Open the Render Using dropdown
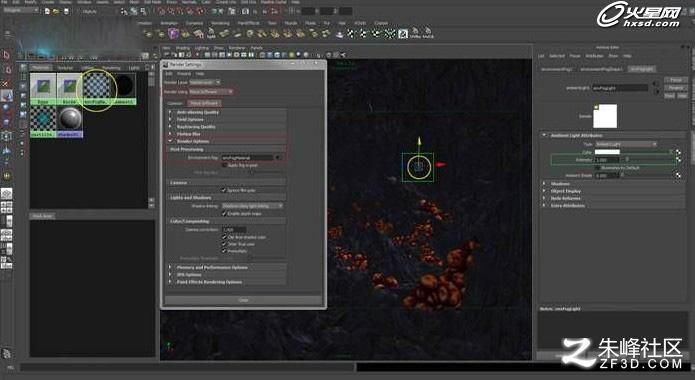 pos(211,91)
